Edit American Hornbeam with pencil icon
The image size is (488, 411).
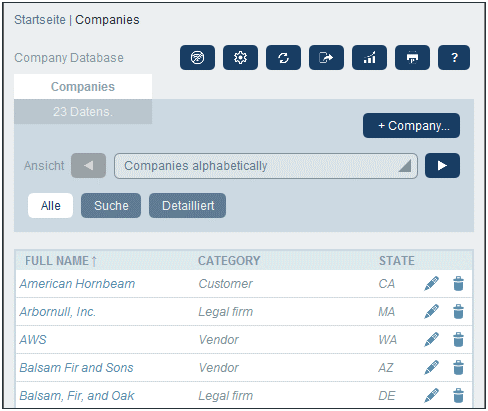pyautogui.click(x=431, y=284)
